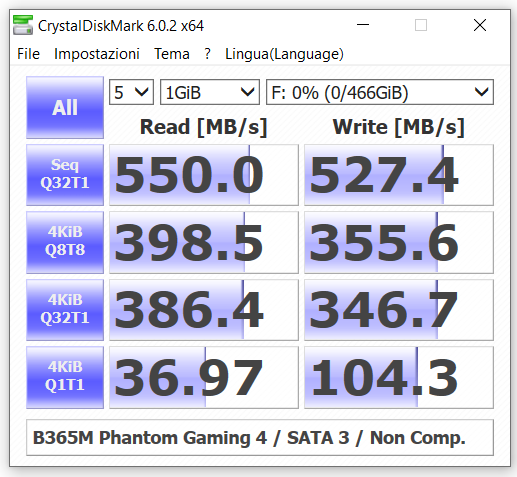Open the Tema menu
This screenshot has height=477, width=517.
click(172, 54)
